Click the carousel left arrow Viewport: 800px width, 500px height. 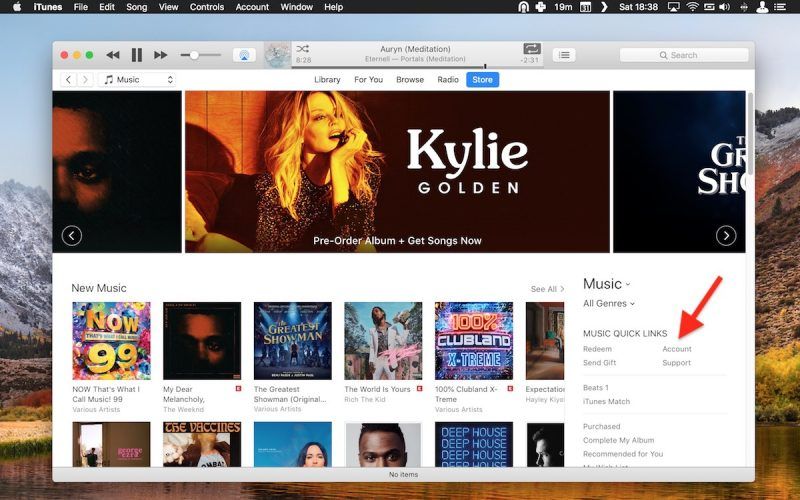point(71,236)
